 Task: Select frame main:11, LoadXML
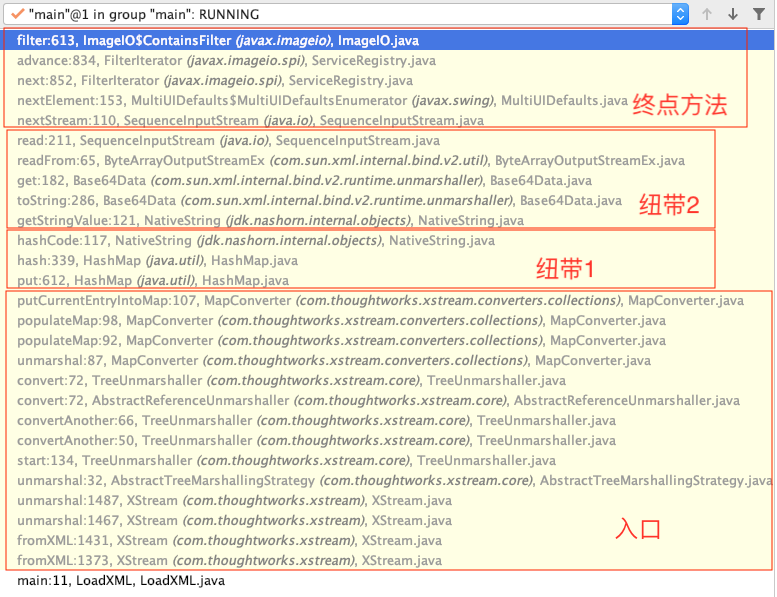pos(388,580)
